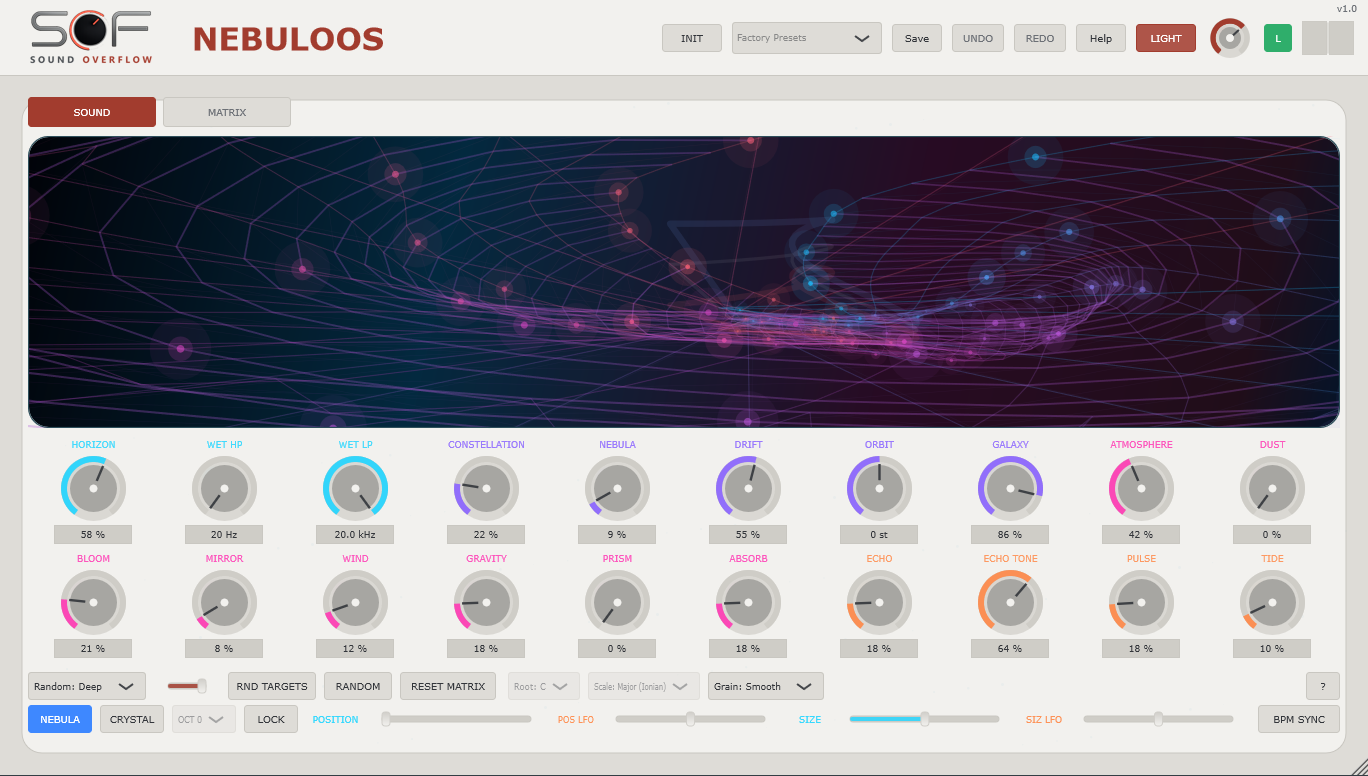Image resolution: width=1368 pixels, height=776 pixels.
Task: Click the Nebula amount knob
Action: click(617, 489)
